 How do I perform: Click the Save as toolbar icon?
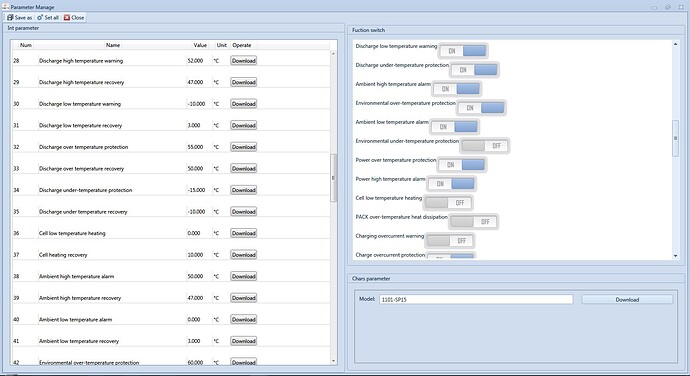click(x=10, y=18)
